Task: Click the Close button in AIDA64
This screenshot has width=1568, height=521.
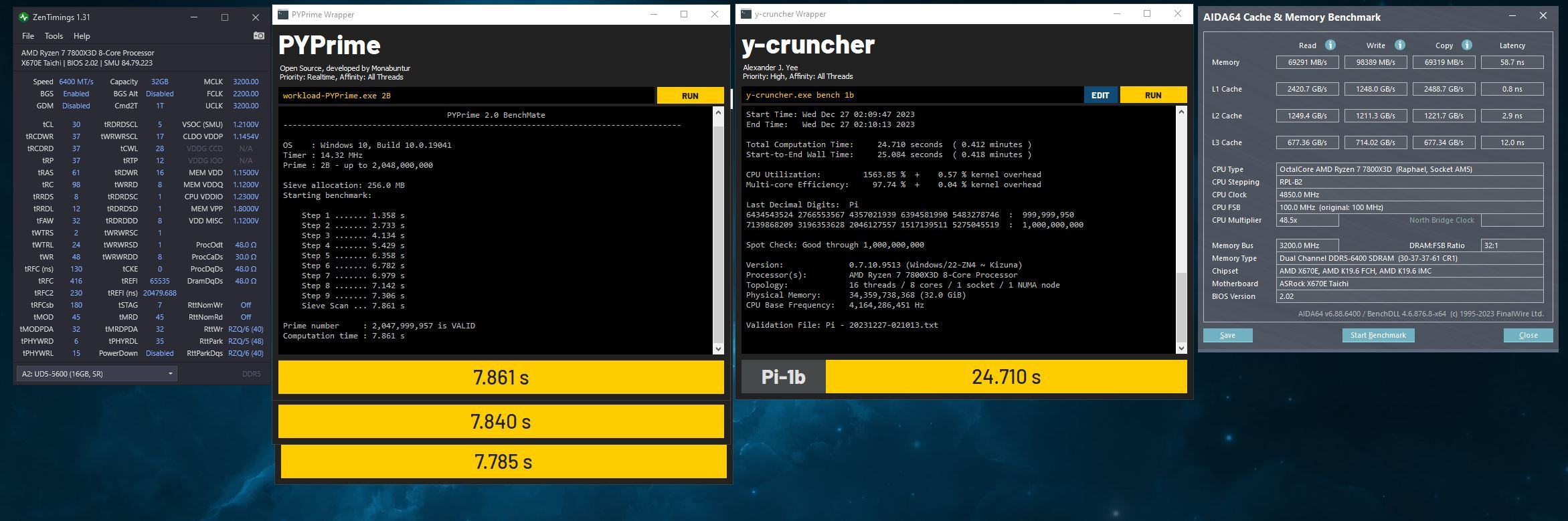Action: pyautogui.click(x=1528, y=335)
